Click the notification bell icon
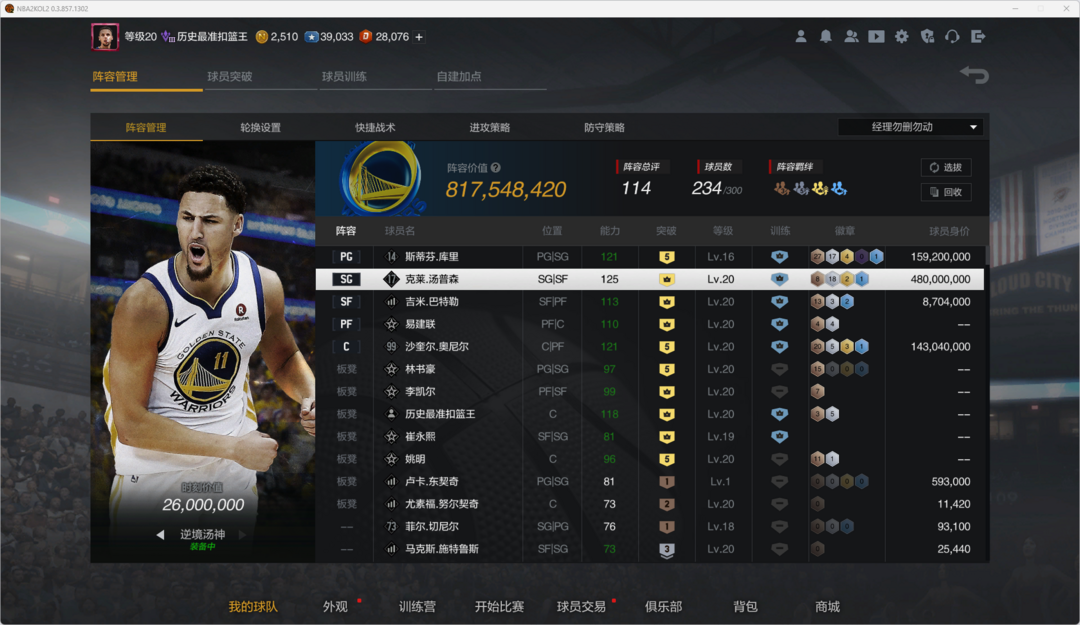1080x625 pixels. tap(826, 36)
